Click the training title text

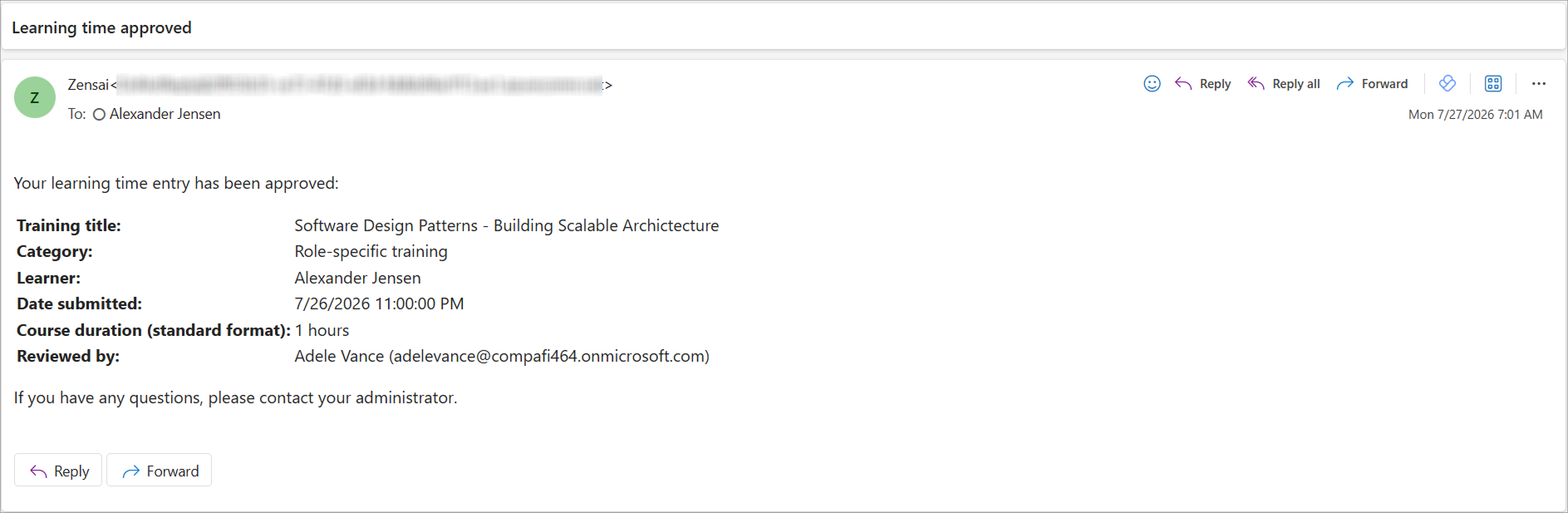click(507, 225)
